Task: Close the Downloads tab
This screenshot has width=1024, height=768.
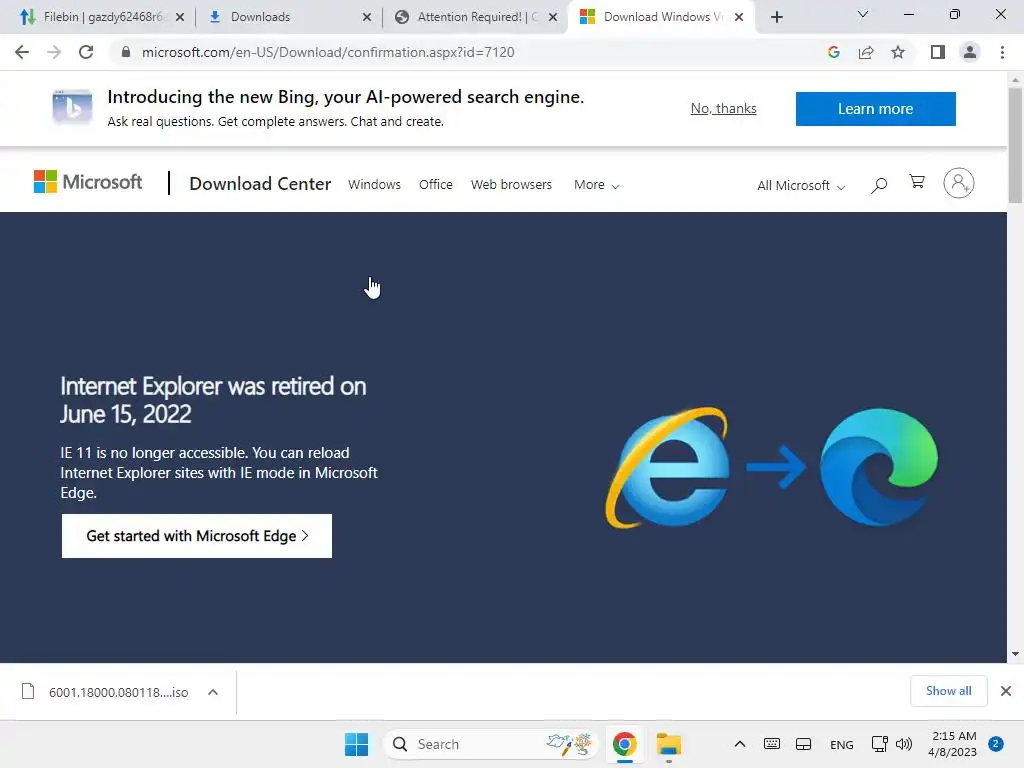Action: coord(367,17)
